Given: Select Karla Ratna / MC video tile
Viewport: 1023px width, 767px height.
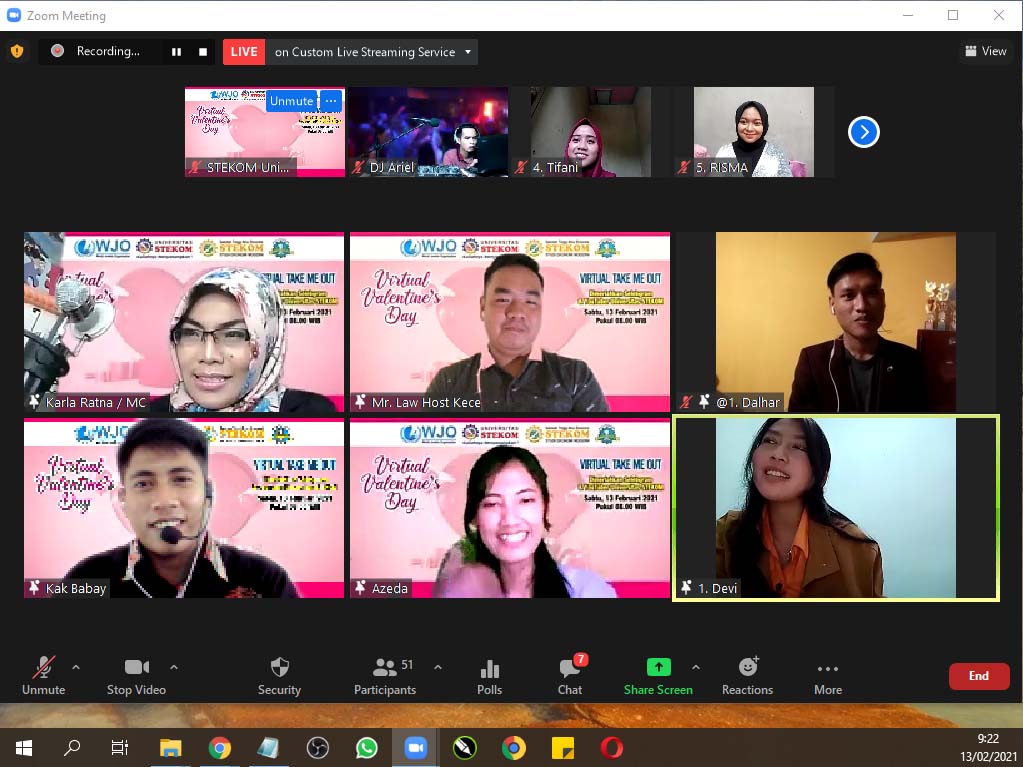Looking at the screenshot, I should pos(184,322).
